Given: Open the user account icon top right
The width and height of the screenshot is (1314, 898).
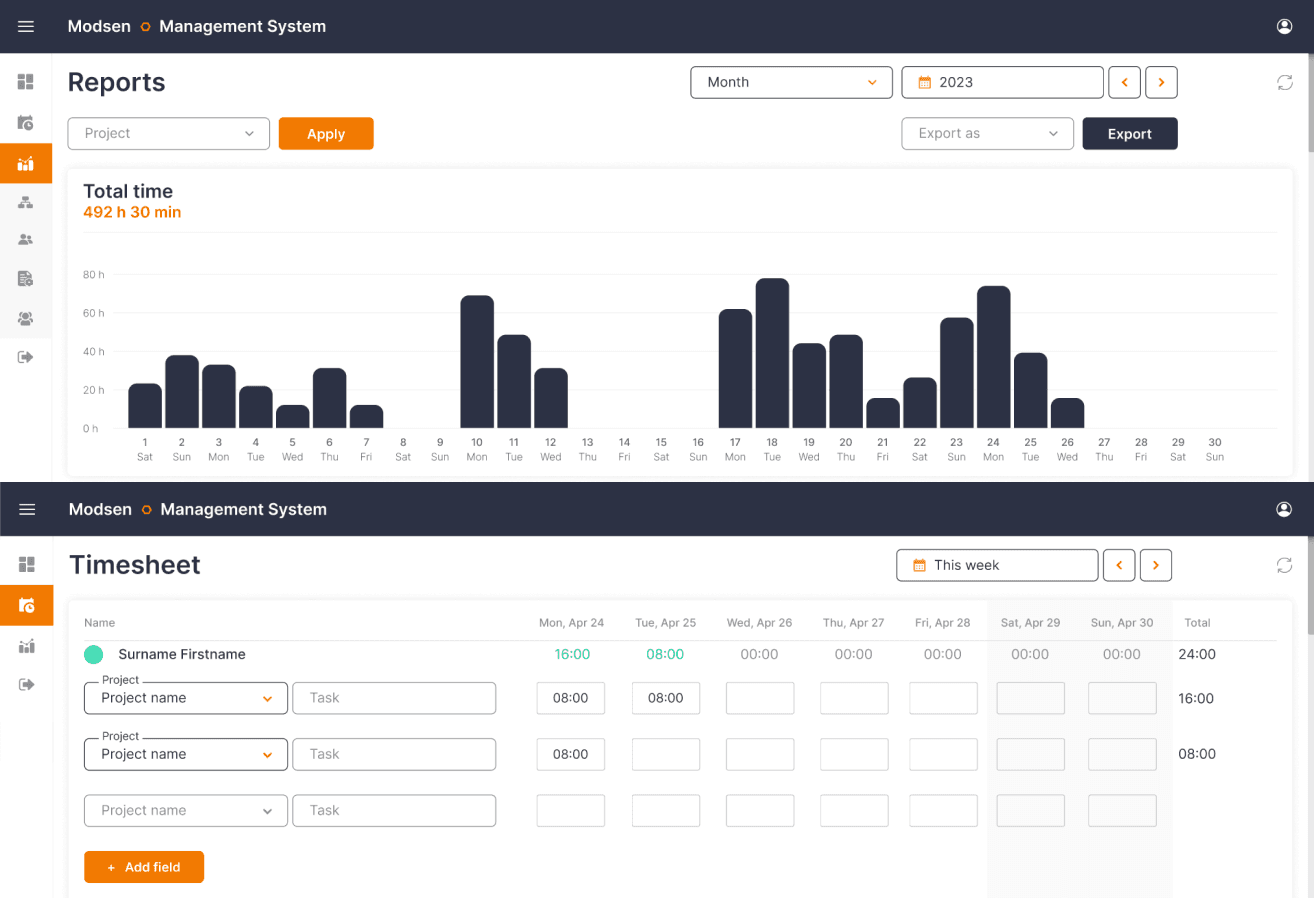Looking at the screenshot, I should (x=1284, y=26).
